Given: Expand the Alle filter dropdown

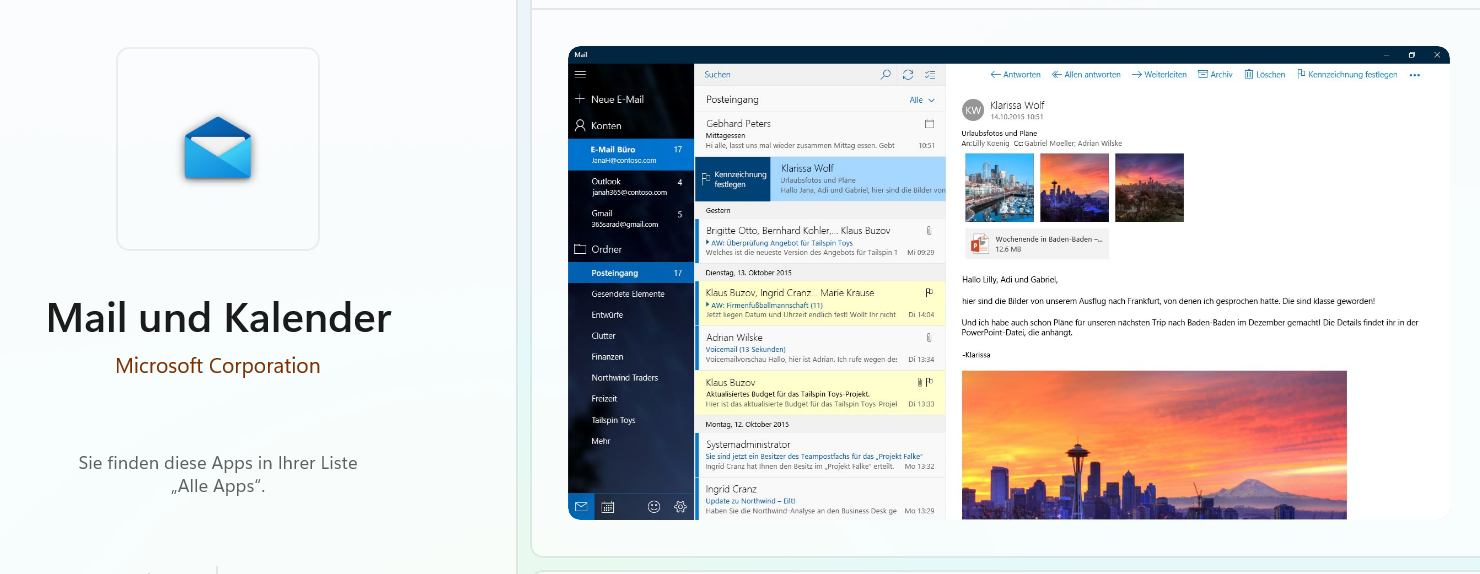Looking at the screenshot, I should coord(922,100).
